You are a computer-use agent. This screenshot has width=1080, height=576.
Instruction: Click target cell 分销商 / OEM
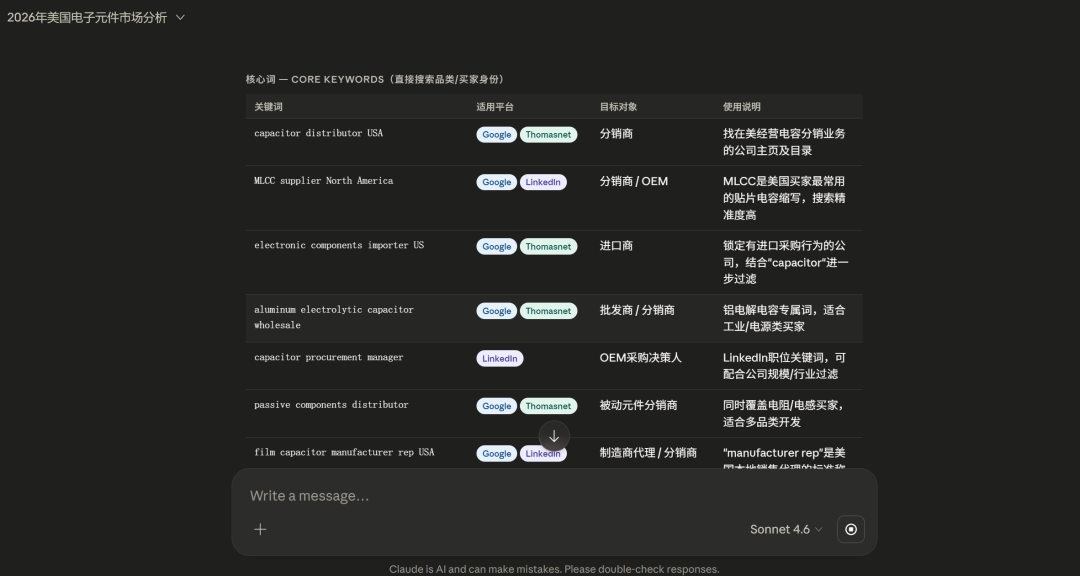[x=634, y=182]
